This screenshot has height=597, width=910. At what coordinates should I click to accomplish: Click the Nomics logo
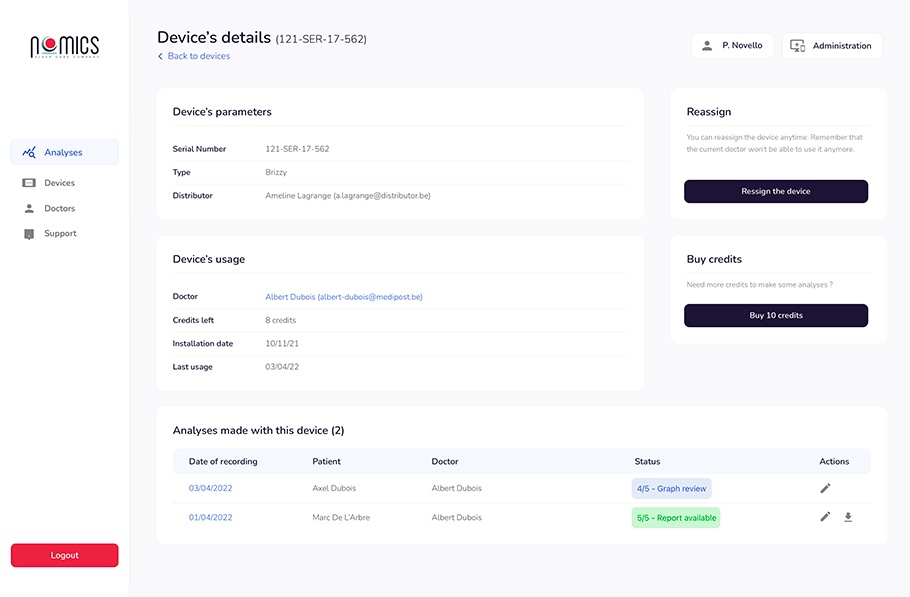[64, 46]
